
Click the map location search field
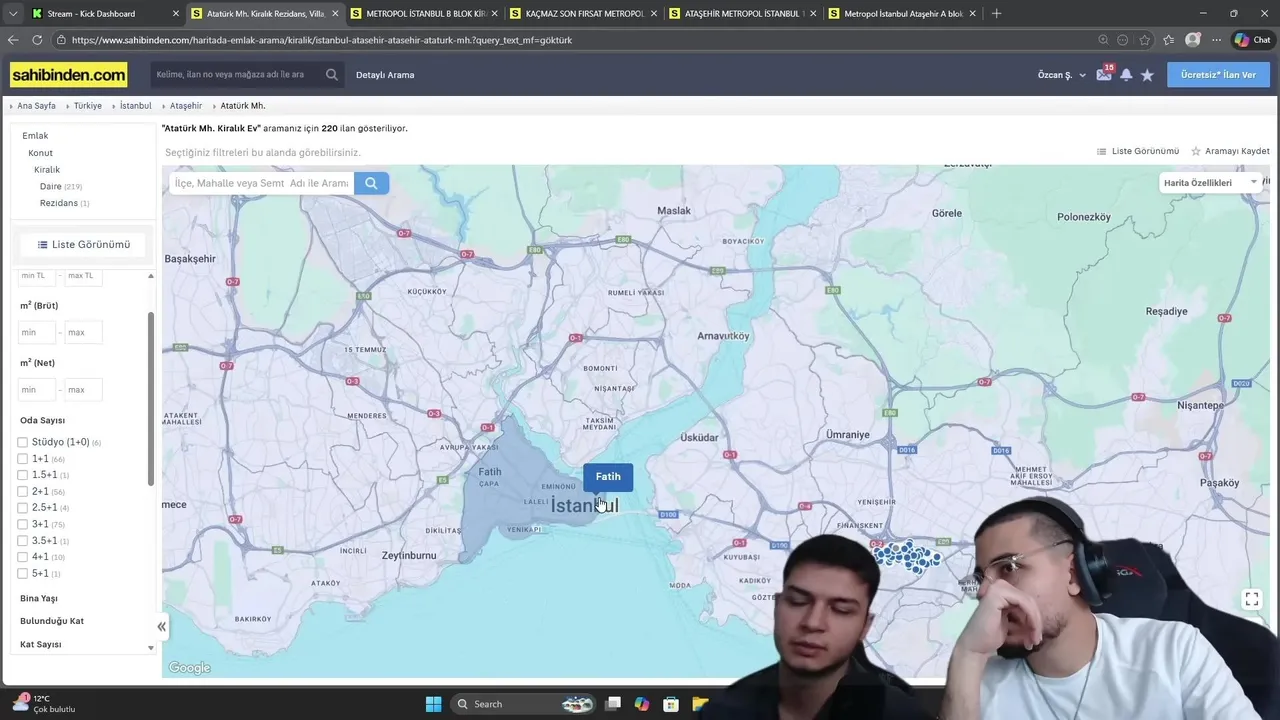point(261,183)
